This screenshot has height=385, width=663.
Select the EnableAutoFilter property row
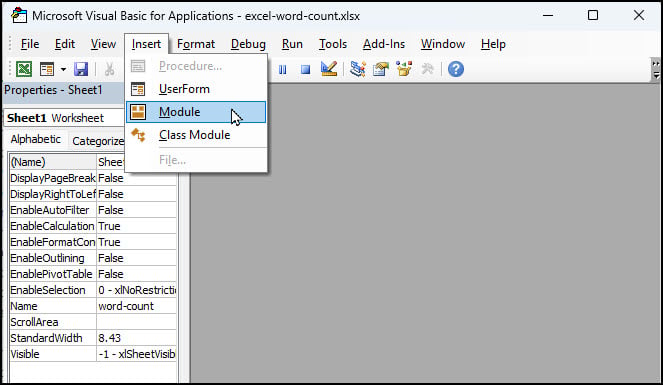pos(93,210)
